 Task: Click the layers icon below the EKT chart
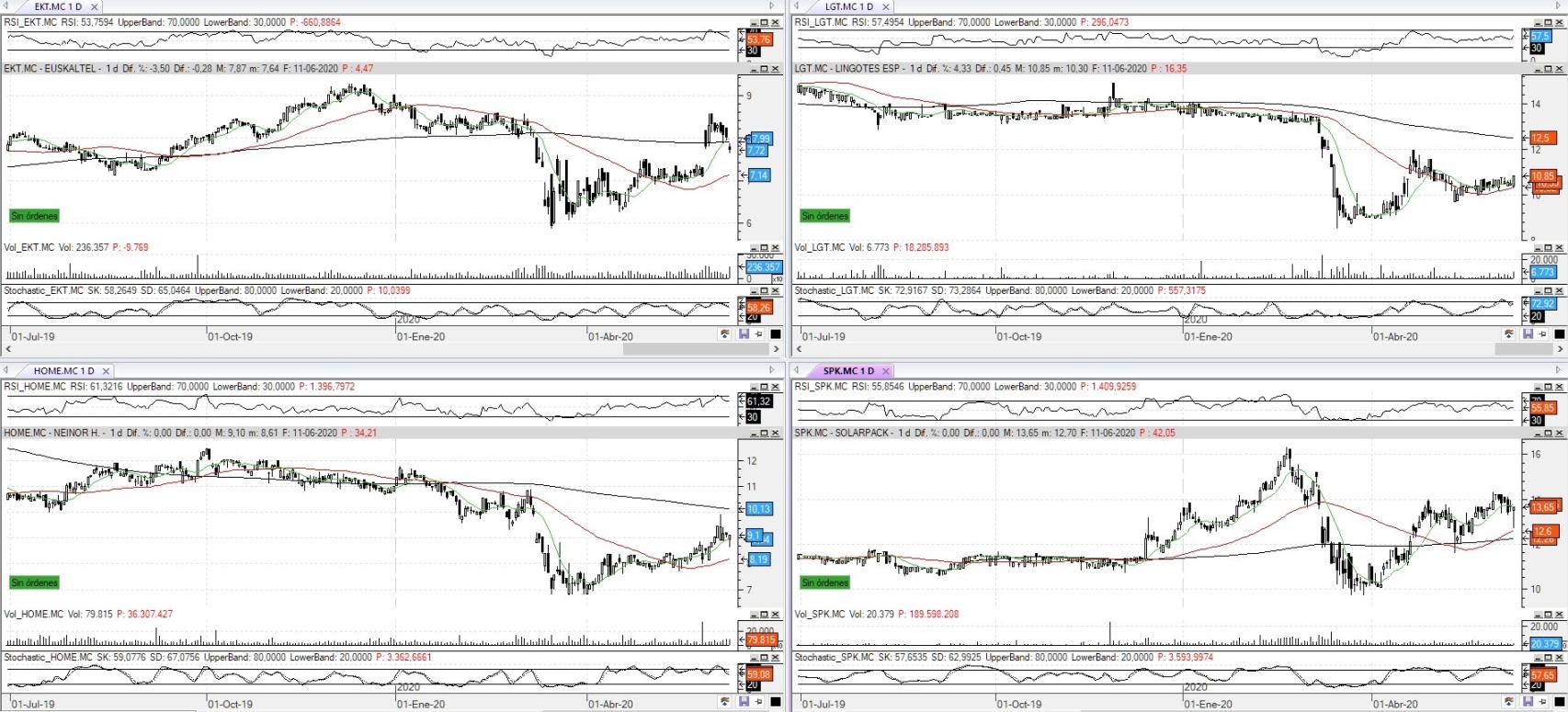click(725, 334)
